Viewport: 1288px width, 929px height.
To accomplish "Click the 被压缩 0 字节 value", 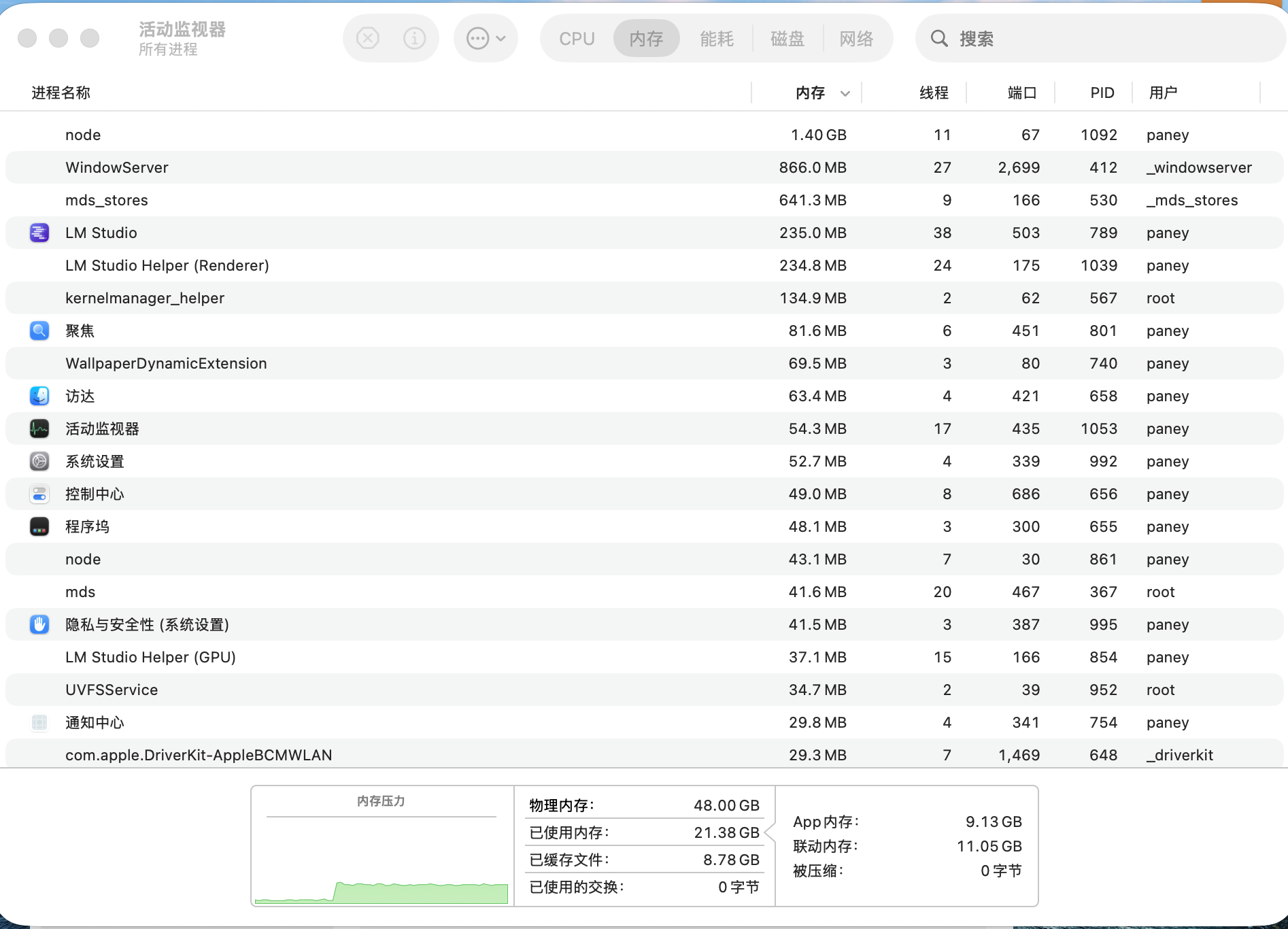I will [1001, 871].
